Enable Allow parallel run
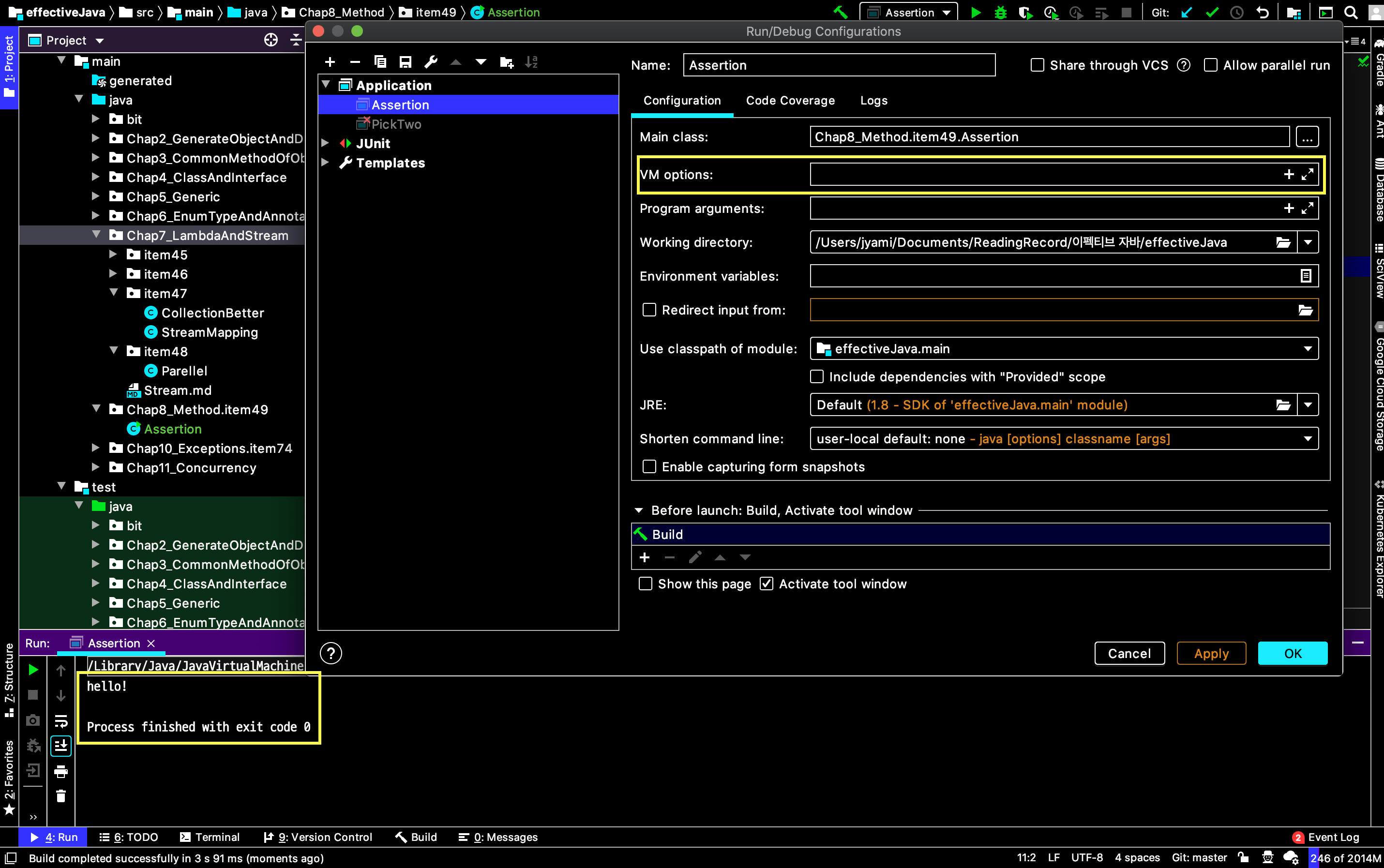 coord(1211,65)
